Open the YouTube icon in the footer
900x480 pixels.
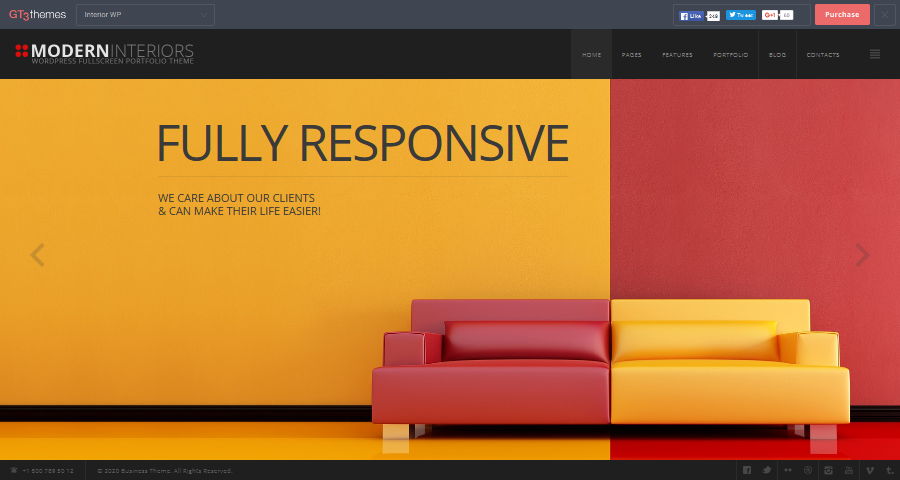point(849,470)
